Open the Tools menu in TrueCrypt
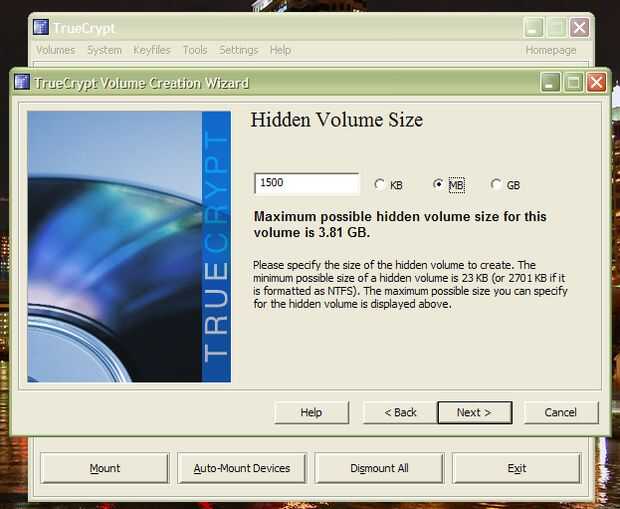 click(x=195, y=50)
